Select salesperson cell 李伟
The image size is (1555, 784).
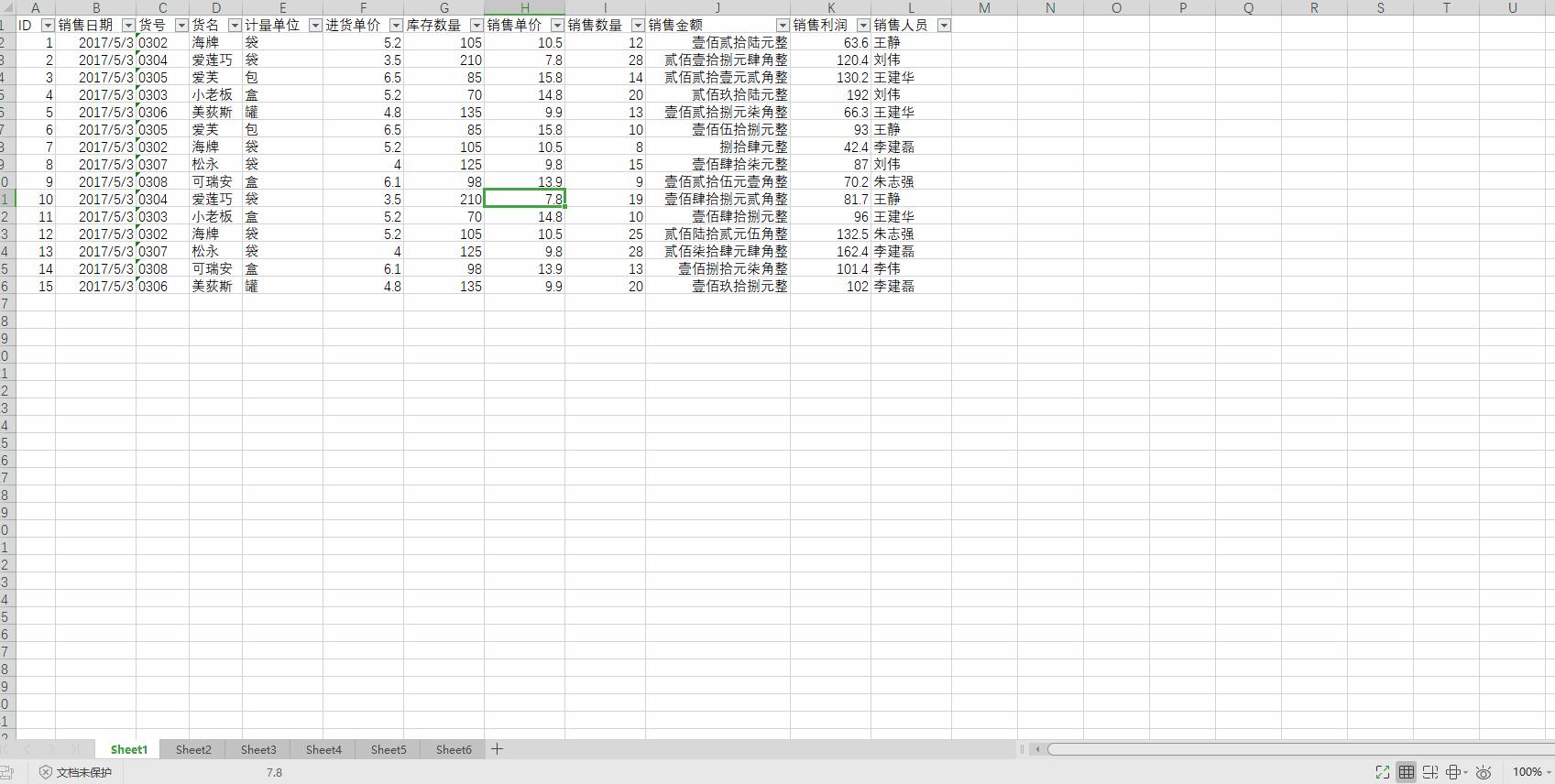click(x=911, y=269)
